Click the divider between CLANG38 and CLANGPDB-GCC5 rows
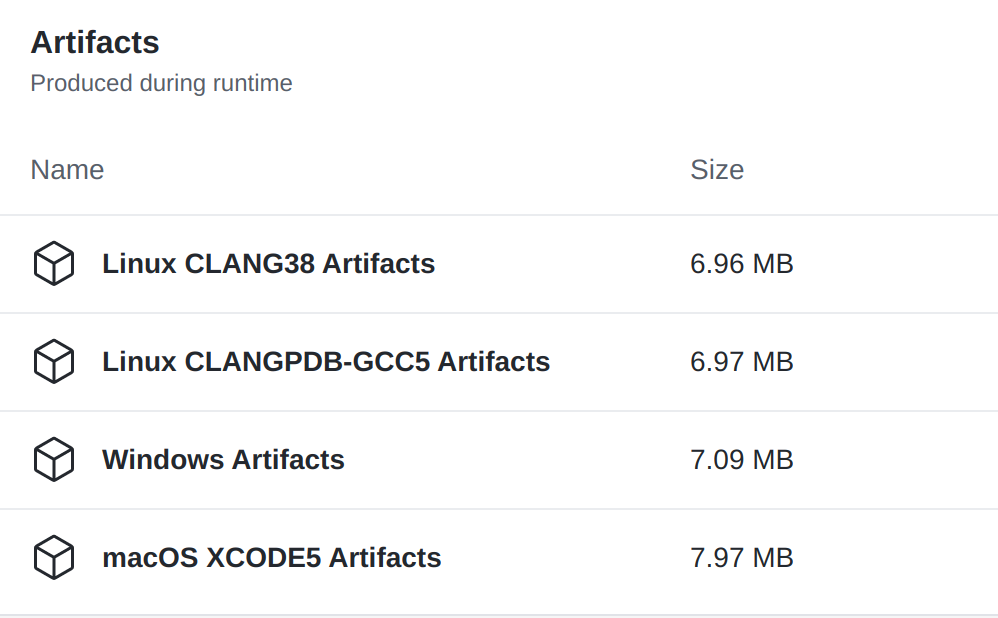This screenshot has height=618, width=998. pyautogui.click(x=499, y=313)
